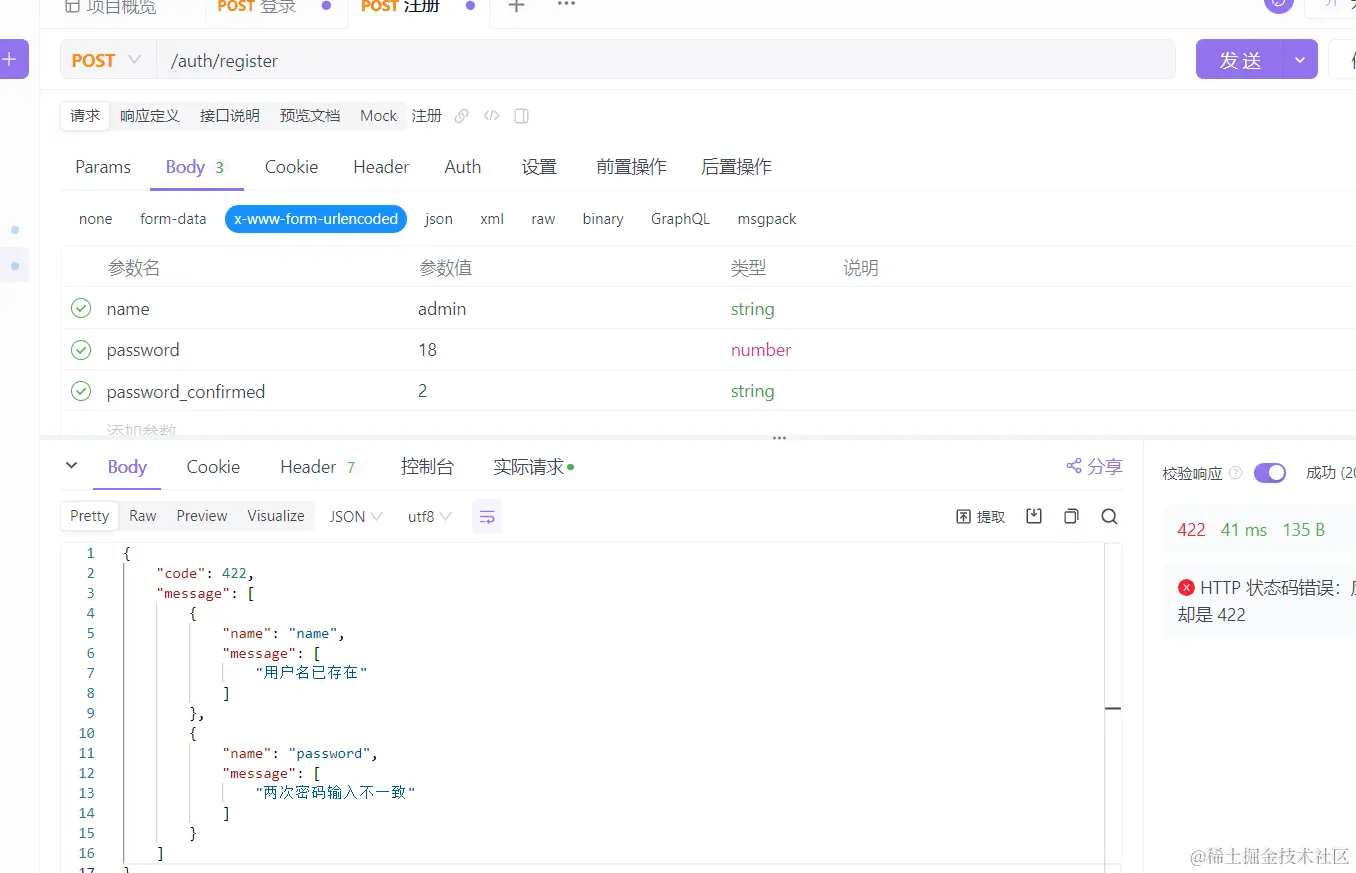Uncheck the password parameter row
The height and width of the screenshot is (873, 1356).
click(x=81, y=350)
